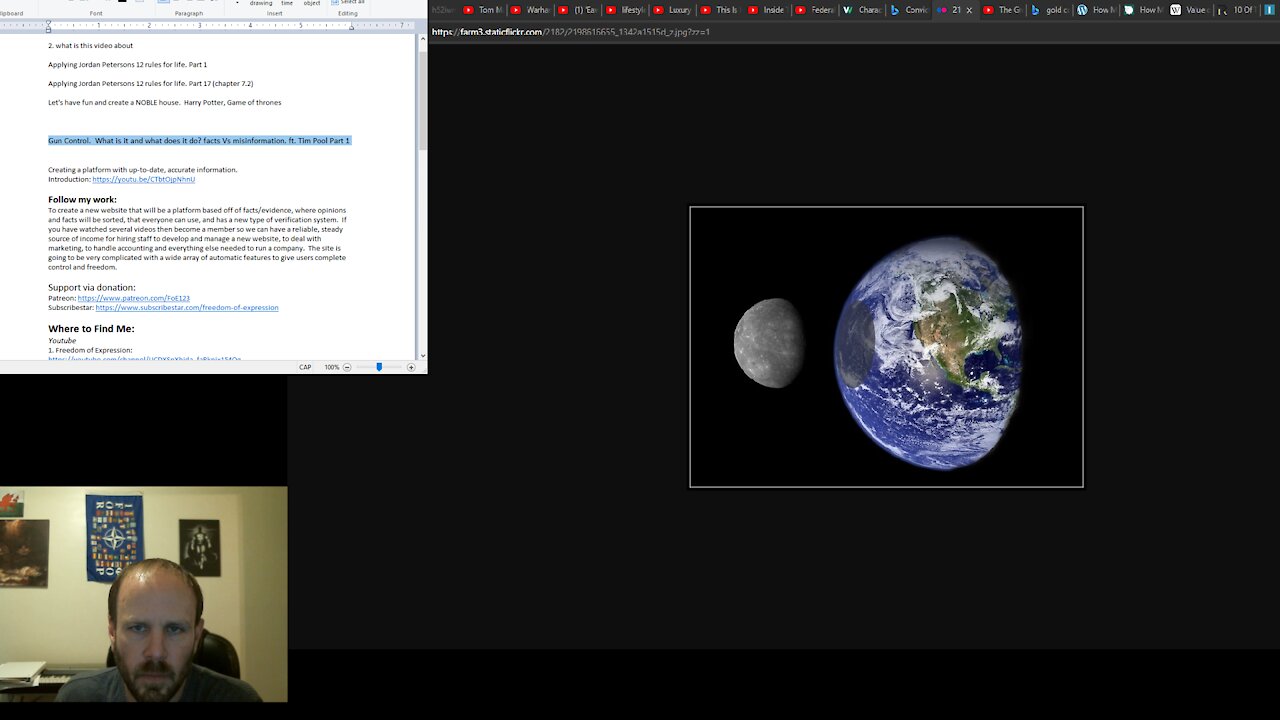Click the 'Support via donation:' heading
1280x720 pixels.
click(91, 287)
